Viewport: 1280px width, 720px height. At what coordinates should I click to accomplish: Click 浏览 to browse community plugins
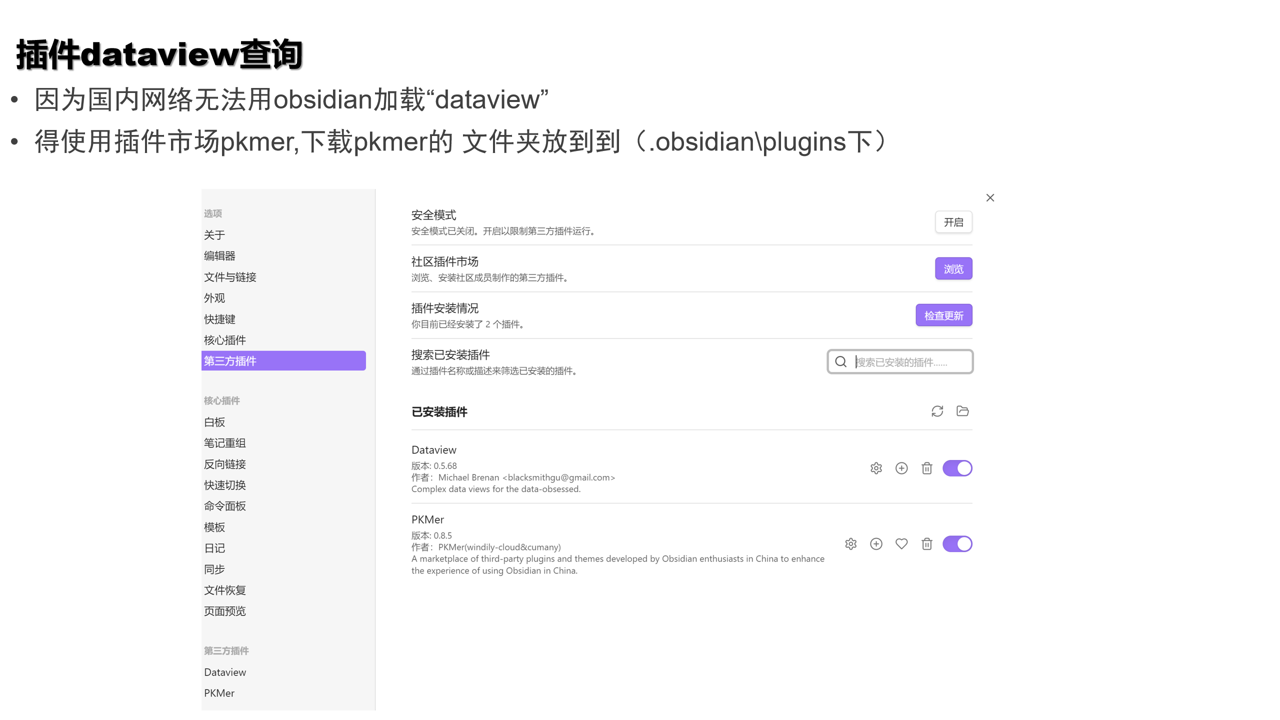click(953, 269)
